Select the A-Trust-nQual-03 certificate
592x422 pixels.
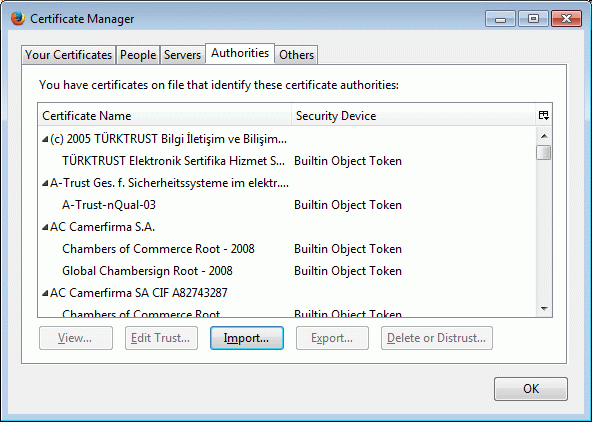[x=109, y=205]
